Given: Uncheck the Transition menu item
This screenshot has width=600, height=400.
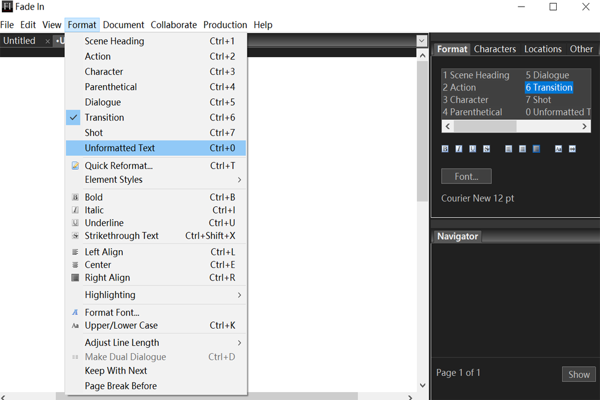Looking at the screenshot, I should 104,117.
